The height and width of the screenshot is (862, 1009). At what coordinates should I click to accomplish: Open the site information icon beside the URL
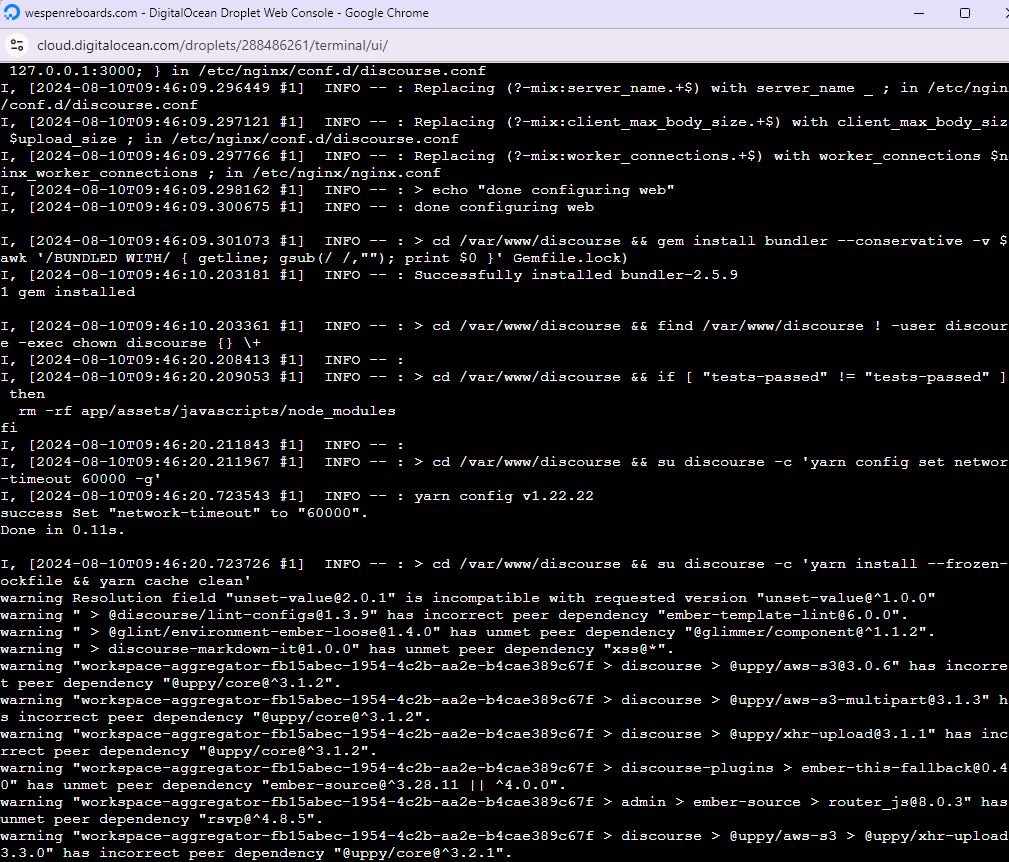coord(17,45)
